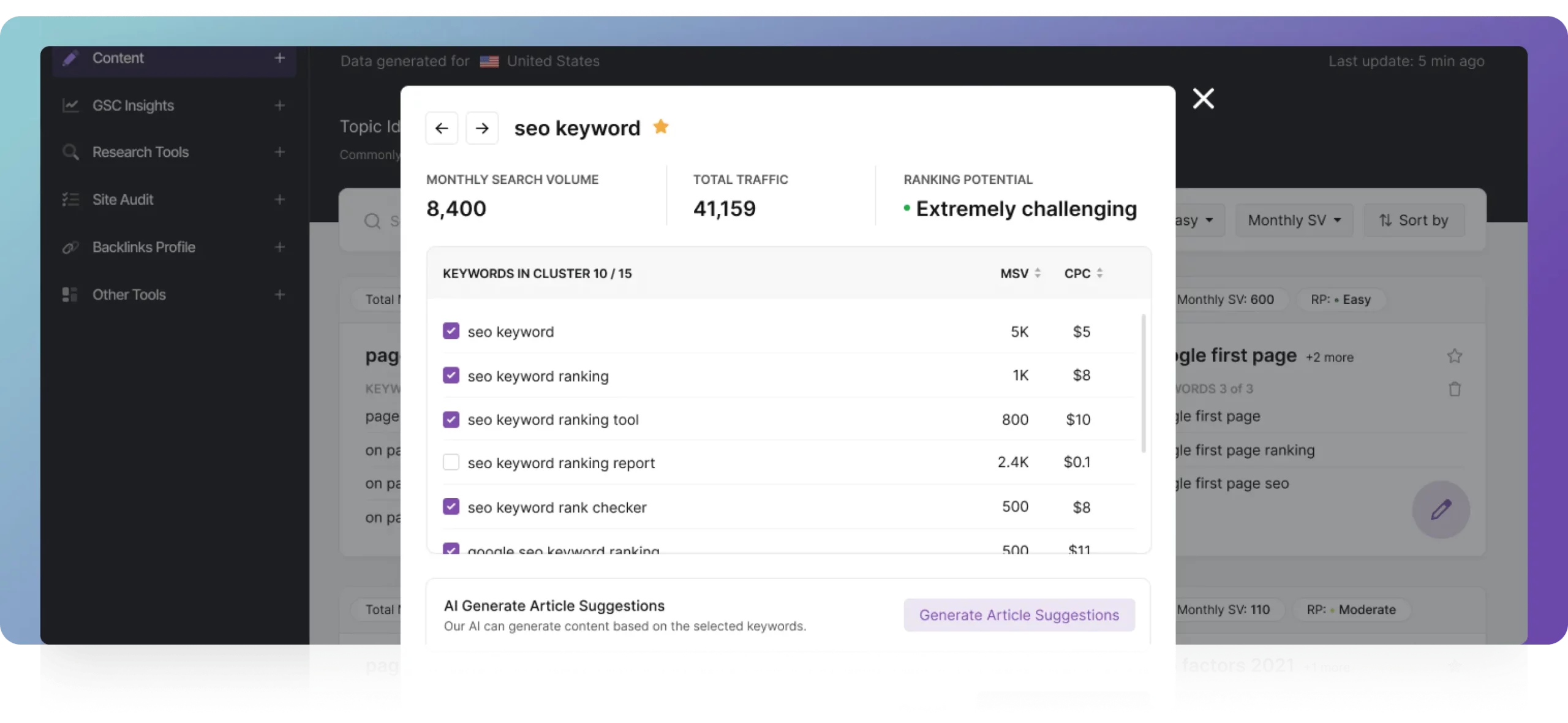
Task: Uncheck 'seo keyword rank checker' checkbox
Action: [451, 507]
